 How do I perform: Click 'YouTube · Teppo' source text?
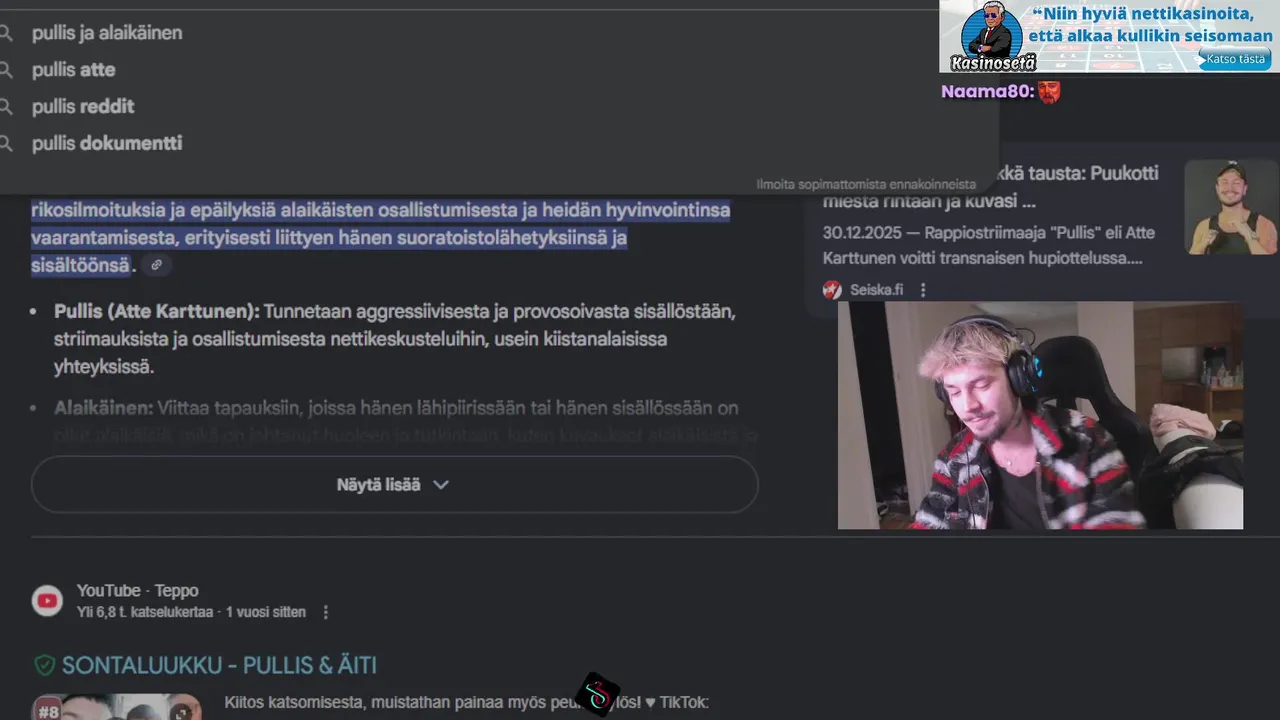coord(137,591)
